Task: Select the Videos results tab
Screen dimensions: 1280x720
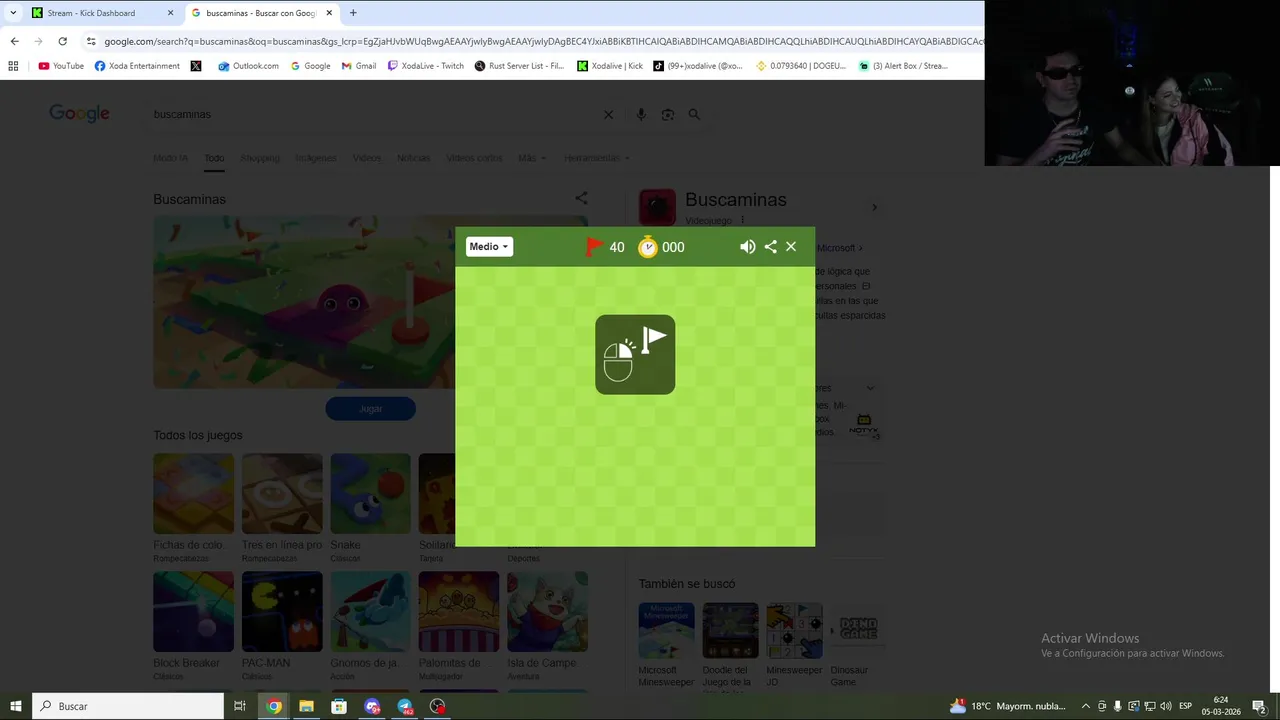Action: [366, 158]
